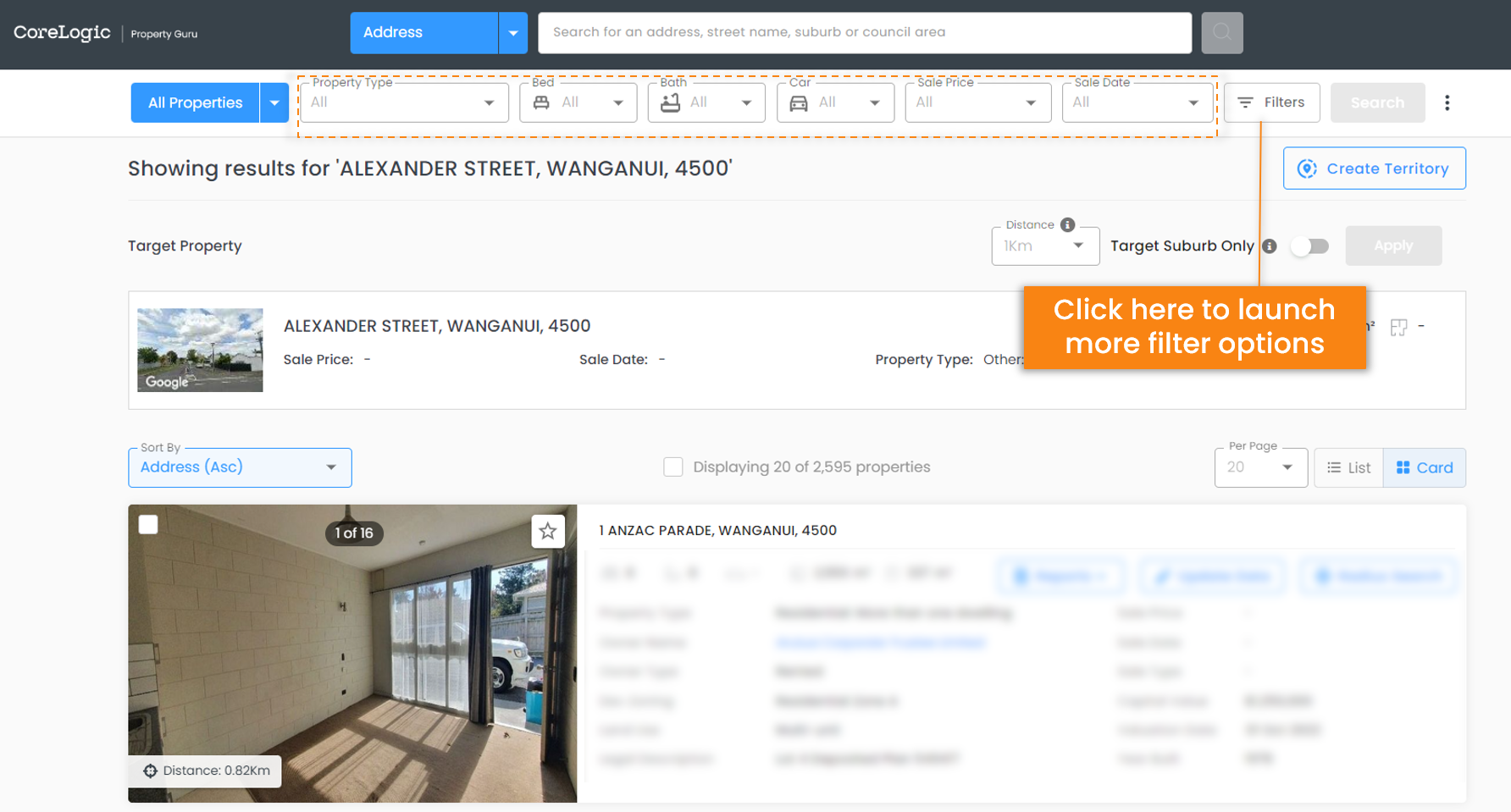
Task: Open the Sort By Address (Asc) dropdown
Action: 240,467
